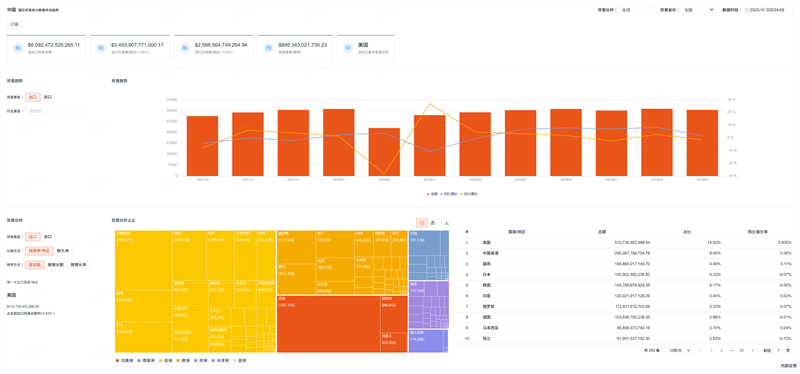Click the 内部反馈 feedback button
The height and width of the screenshot is (374, 800).
tap(787, 366)
